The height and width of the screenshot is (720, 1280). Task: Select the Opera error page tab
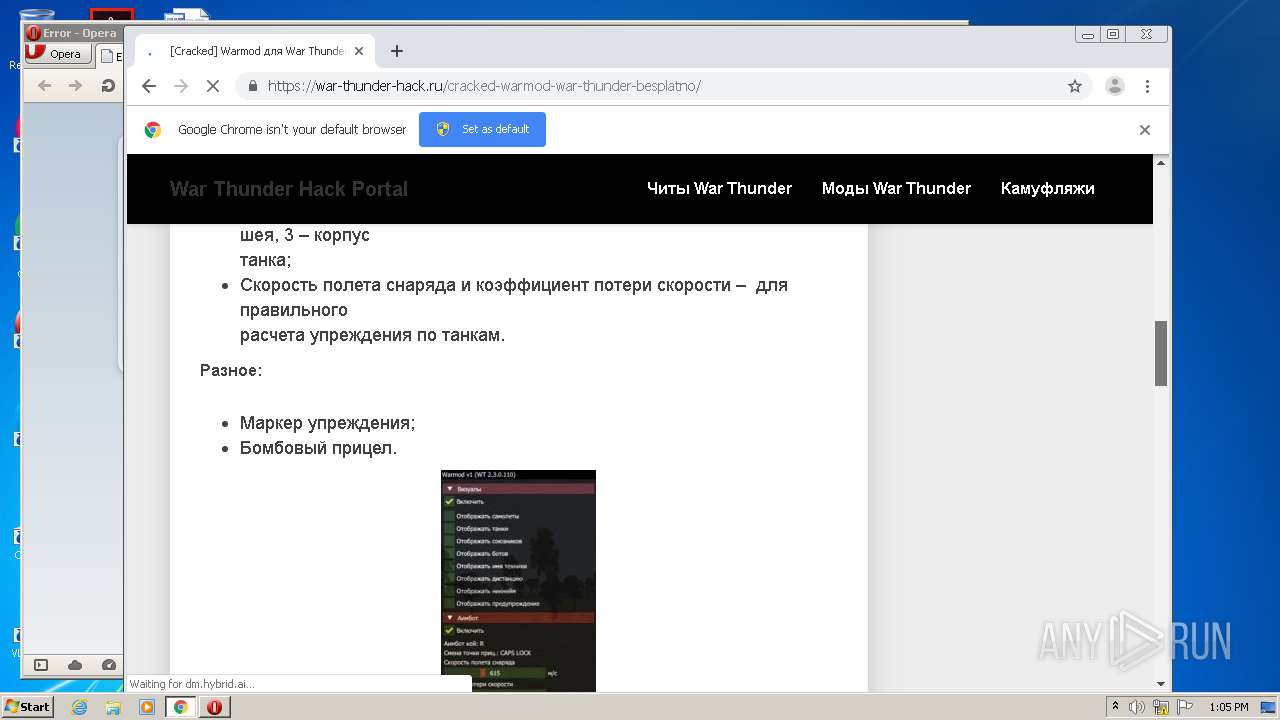point(110,56)
